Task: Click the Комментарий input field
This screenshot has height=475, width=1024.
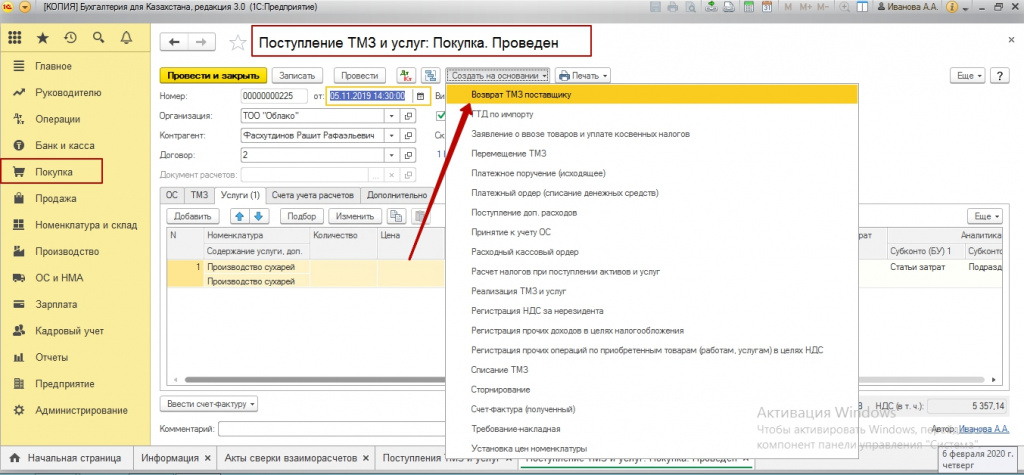Action: pos(333,429)
